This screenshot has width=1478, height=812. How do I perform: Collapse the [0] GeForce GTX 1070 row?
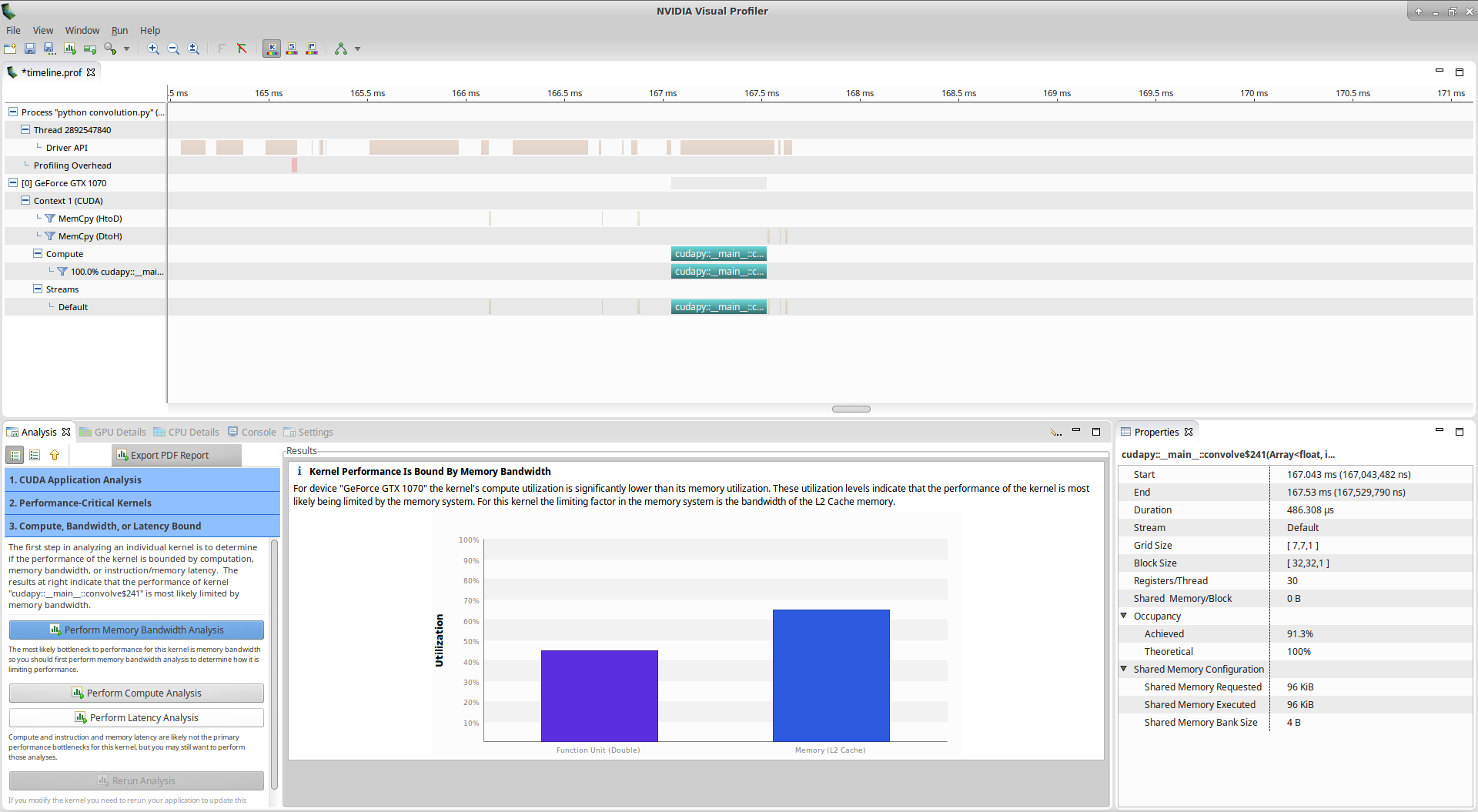[13, 182]
